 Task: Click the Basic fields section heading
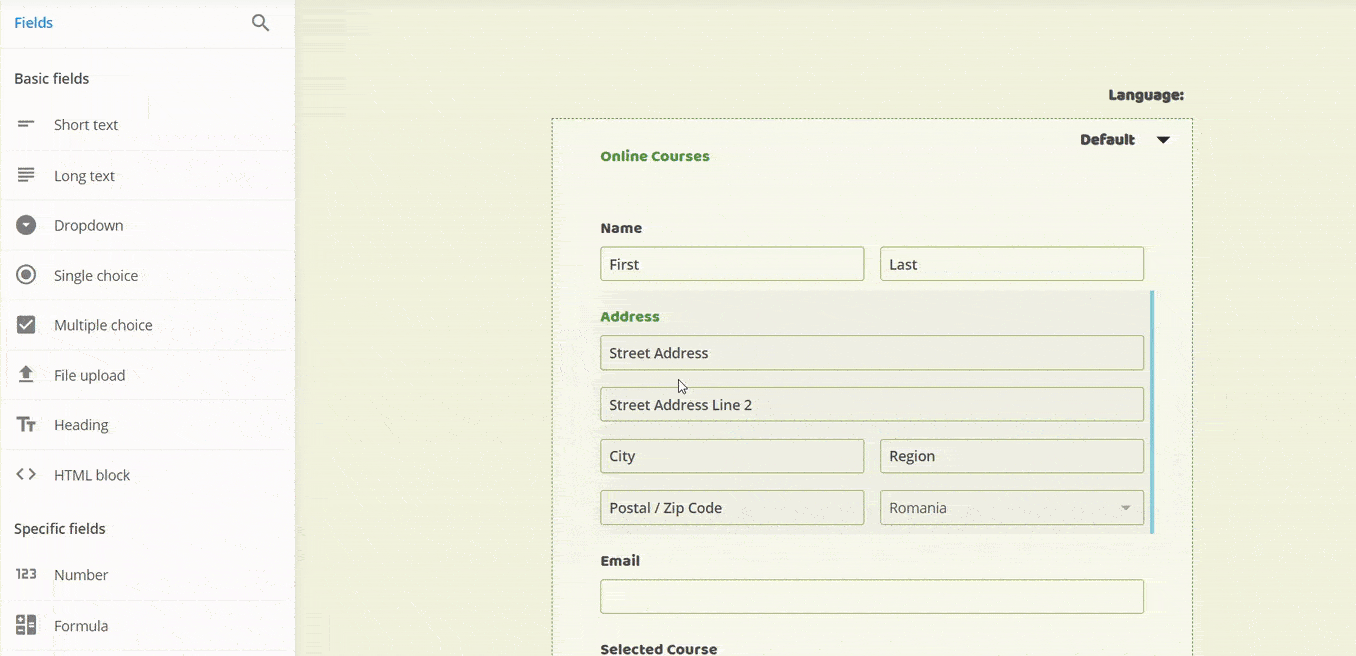(x=52, y=78)
